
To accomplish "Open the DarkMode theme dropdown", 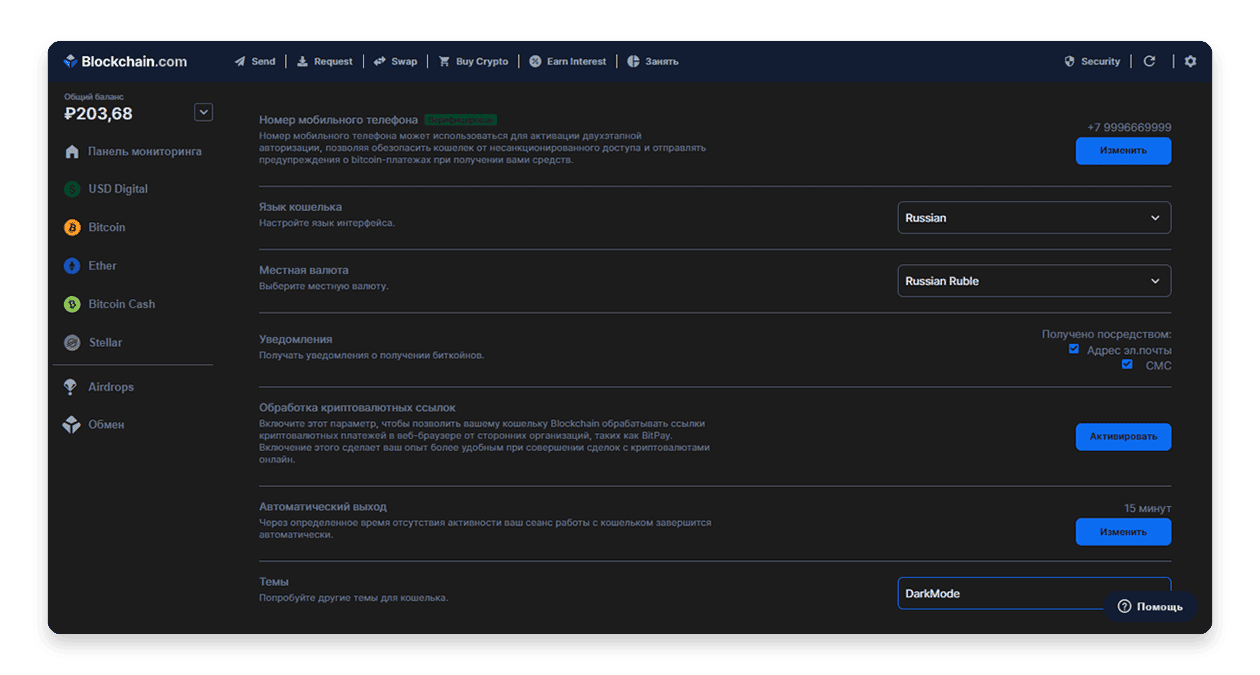I will (1034, 593).
